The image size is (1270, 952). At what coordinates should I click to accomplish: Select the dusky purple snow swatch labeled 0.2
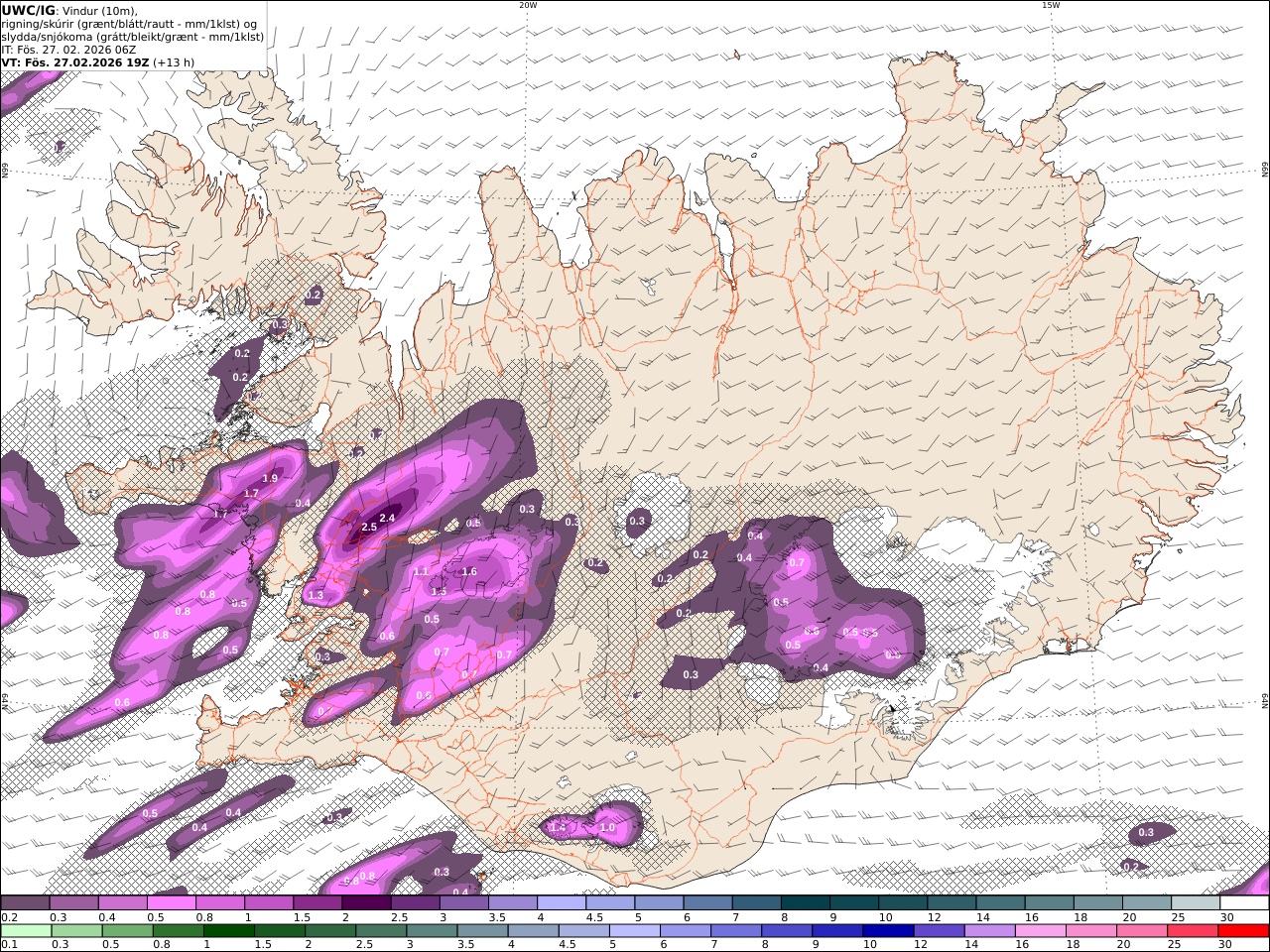coord(25,903)
